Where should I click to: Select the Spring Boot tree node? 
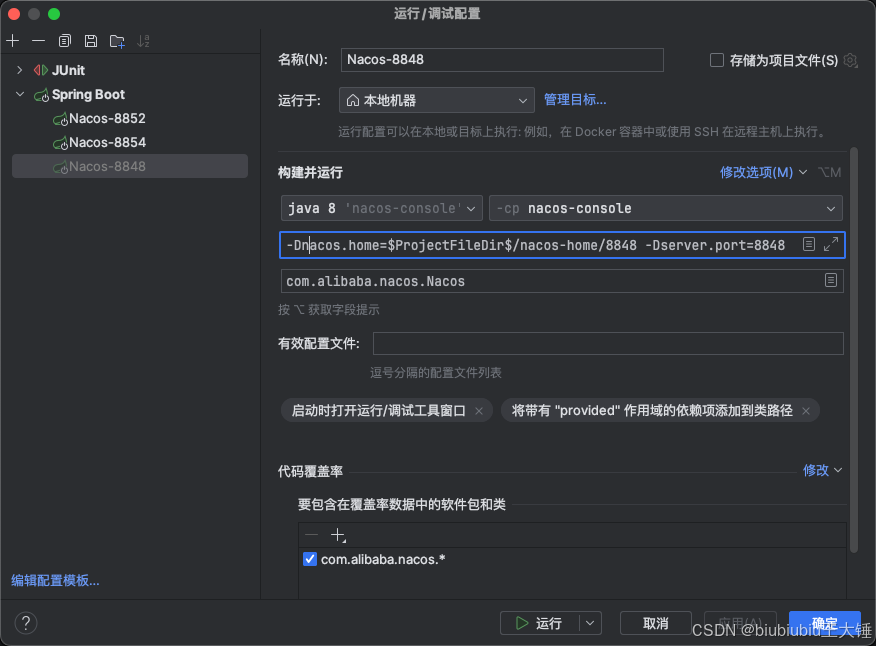pos(88,94)
